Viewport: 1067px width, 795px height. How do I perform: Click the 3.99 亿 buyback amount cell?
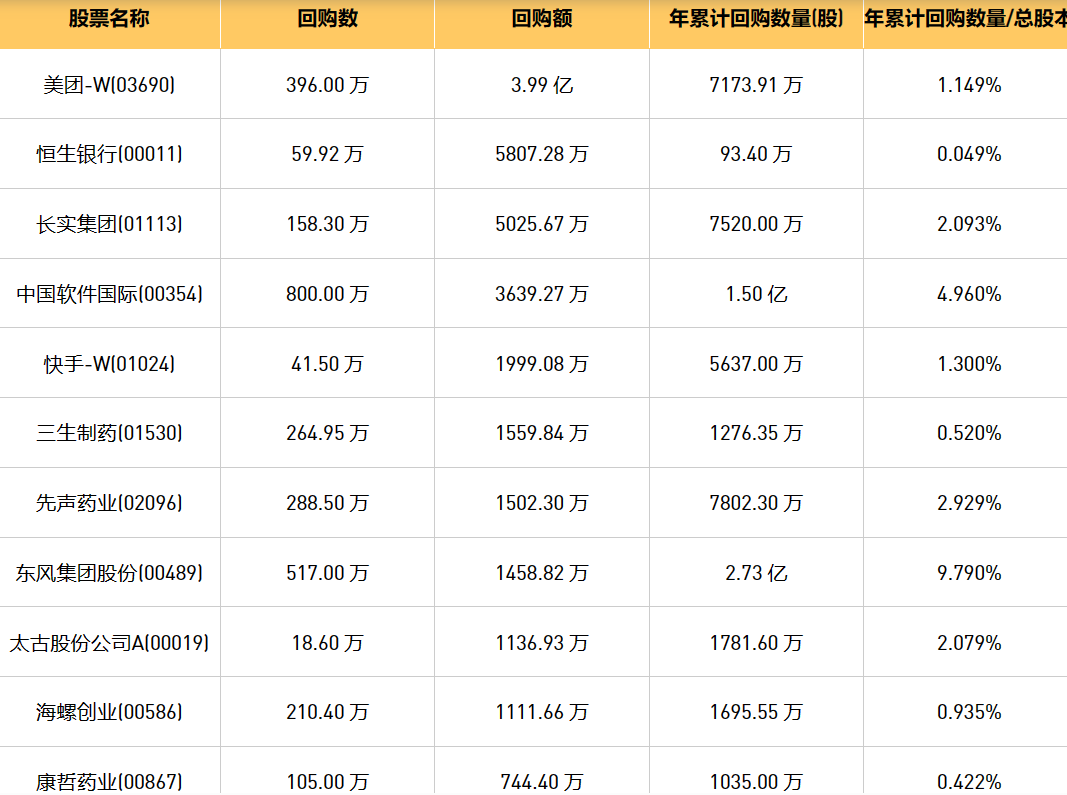(541, 85)
